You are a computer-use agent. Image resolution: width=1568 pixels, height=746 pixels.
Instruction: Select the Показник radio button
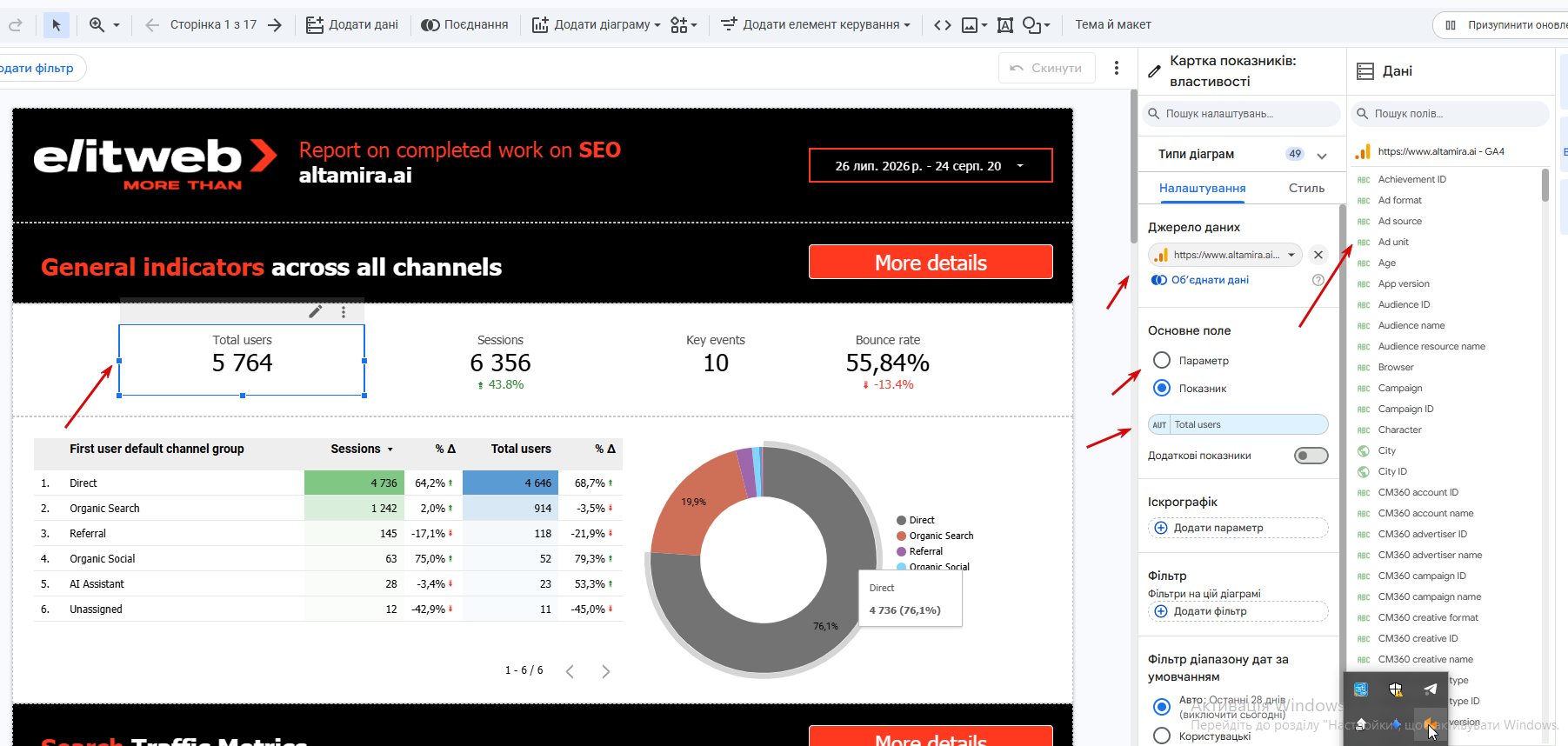1162,388
